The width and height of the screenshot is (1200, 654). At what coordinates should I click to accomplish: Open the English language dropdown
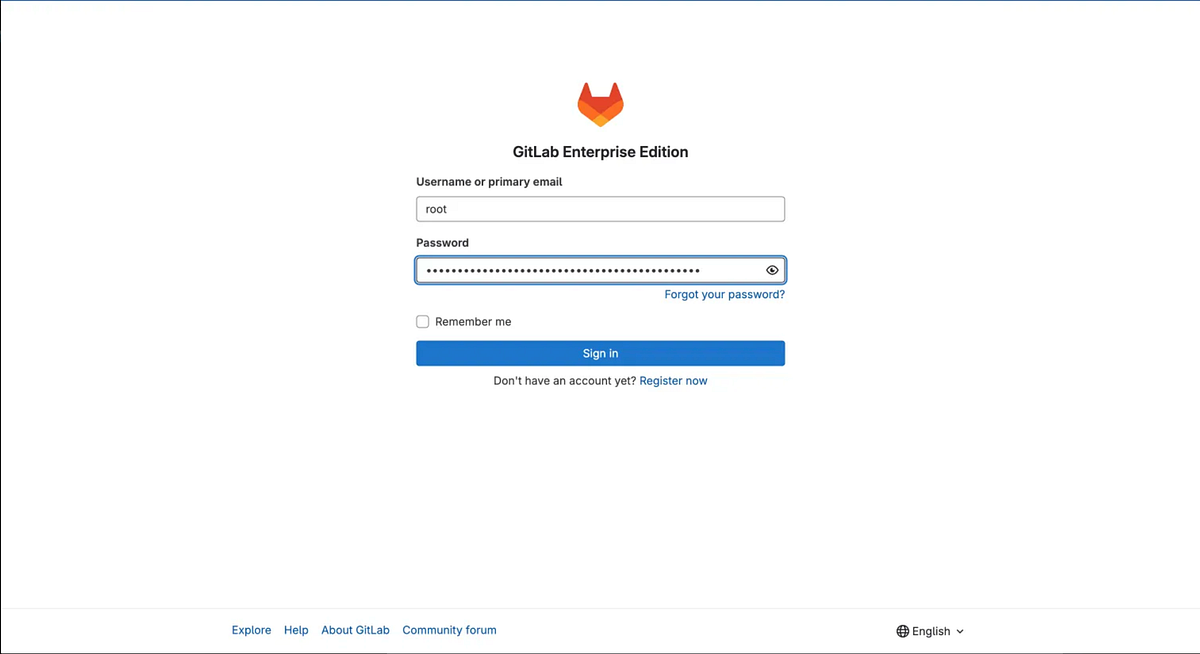[x=930, y=631]
